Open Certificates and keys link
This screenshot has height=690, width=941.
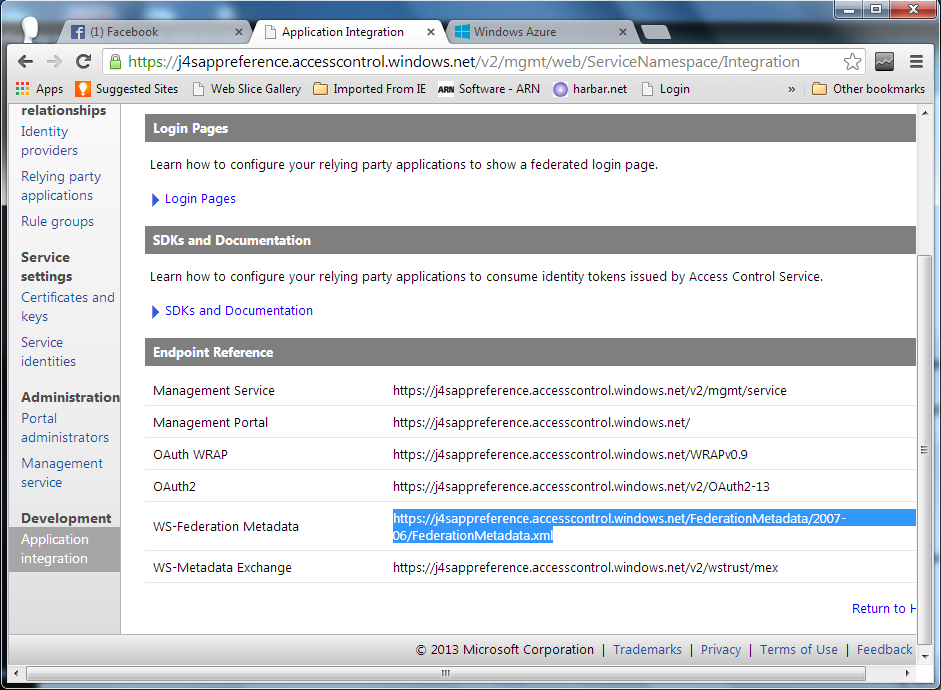click(x=67, y=307)
